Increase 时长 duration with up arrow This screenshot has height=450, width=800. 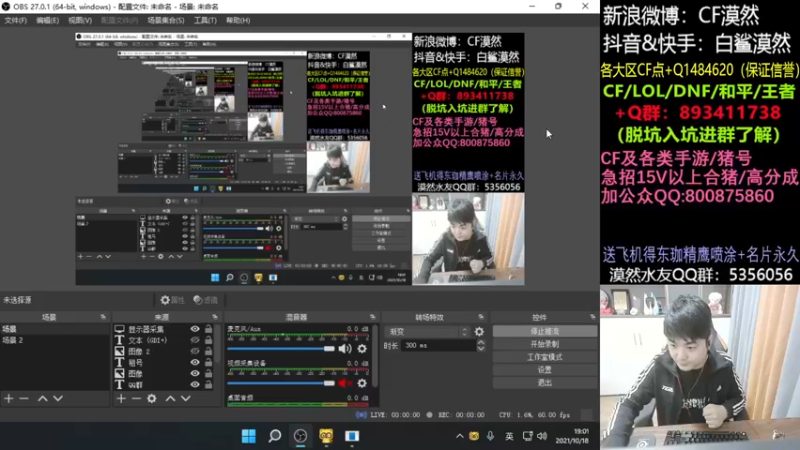[x=481, y=342]
